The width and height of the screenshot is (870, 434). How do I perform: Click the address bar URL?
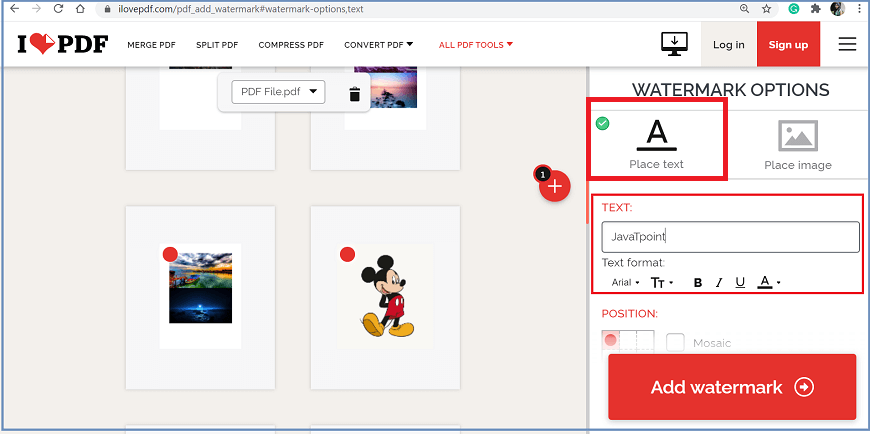point(240,9)
